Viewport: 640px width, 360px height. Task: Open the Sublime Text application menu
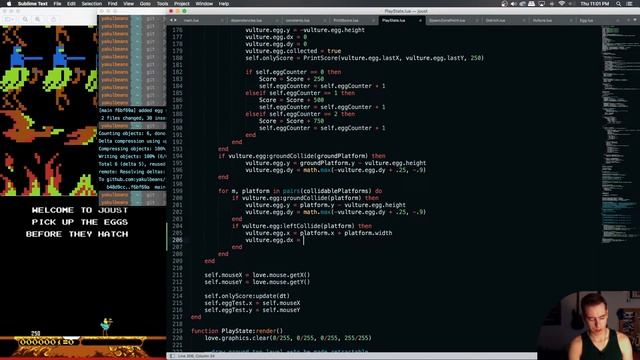[33, 4]
